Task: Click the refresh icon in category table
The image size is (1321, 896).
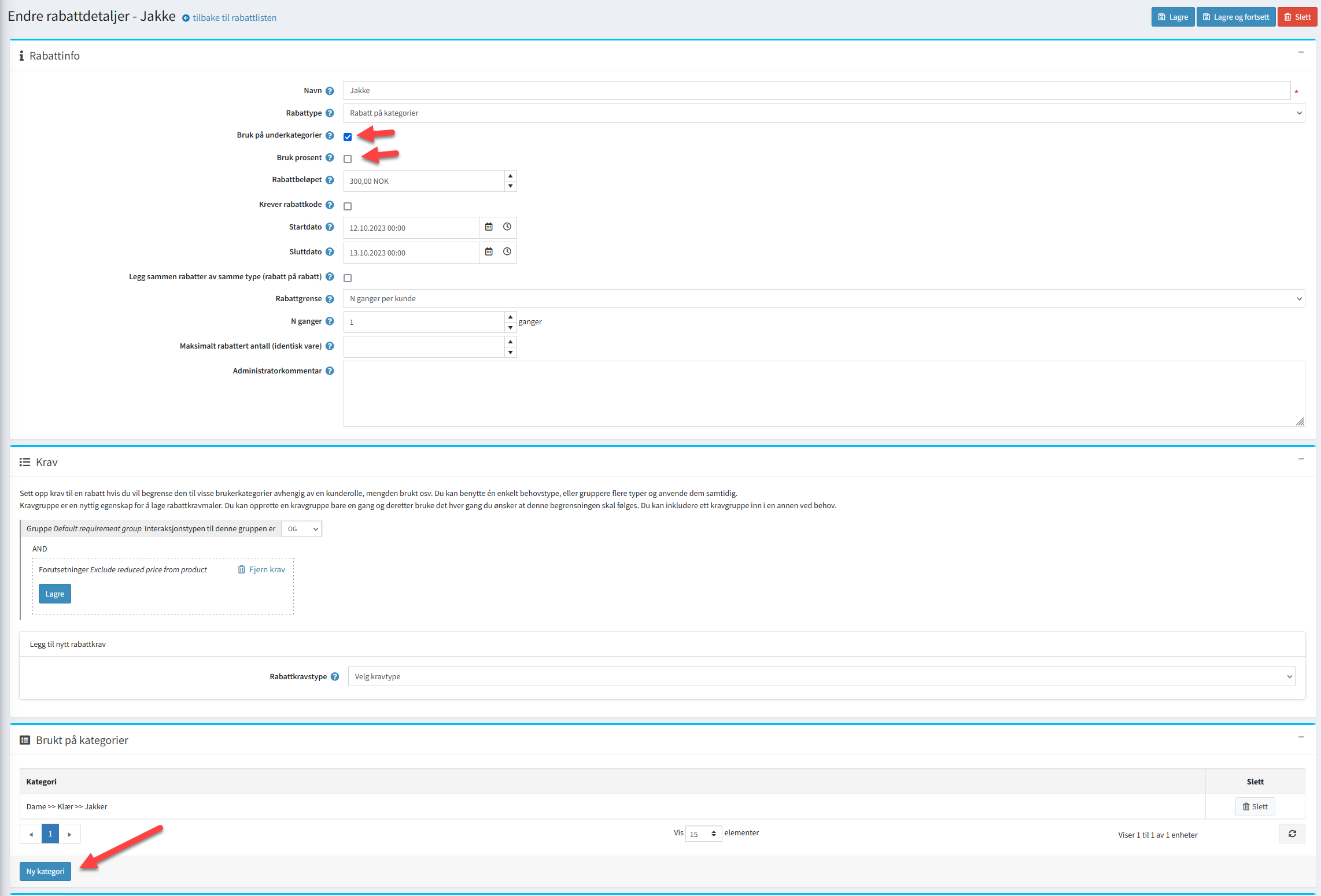Action: tap(1292, 834)
